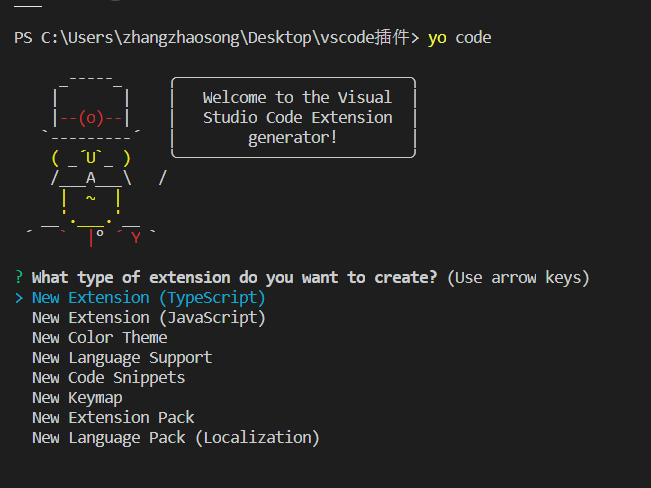The width and height of the screenshot is (651, 488).
Task: Choose New Language Pack (Localization)
Action: (x=175, y=438)
